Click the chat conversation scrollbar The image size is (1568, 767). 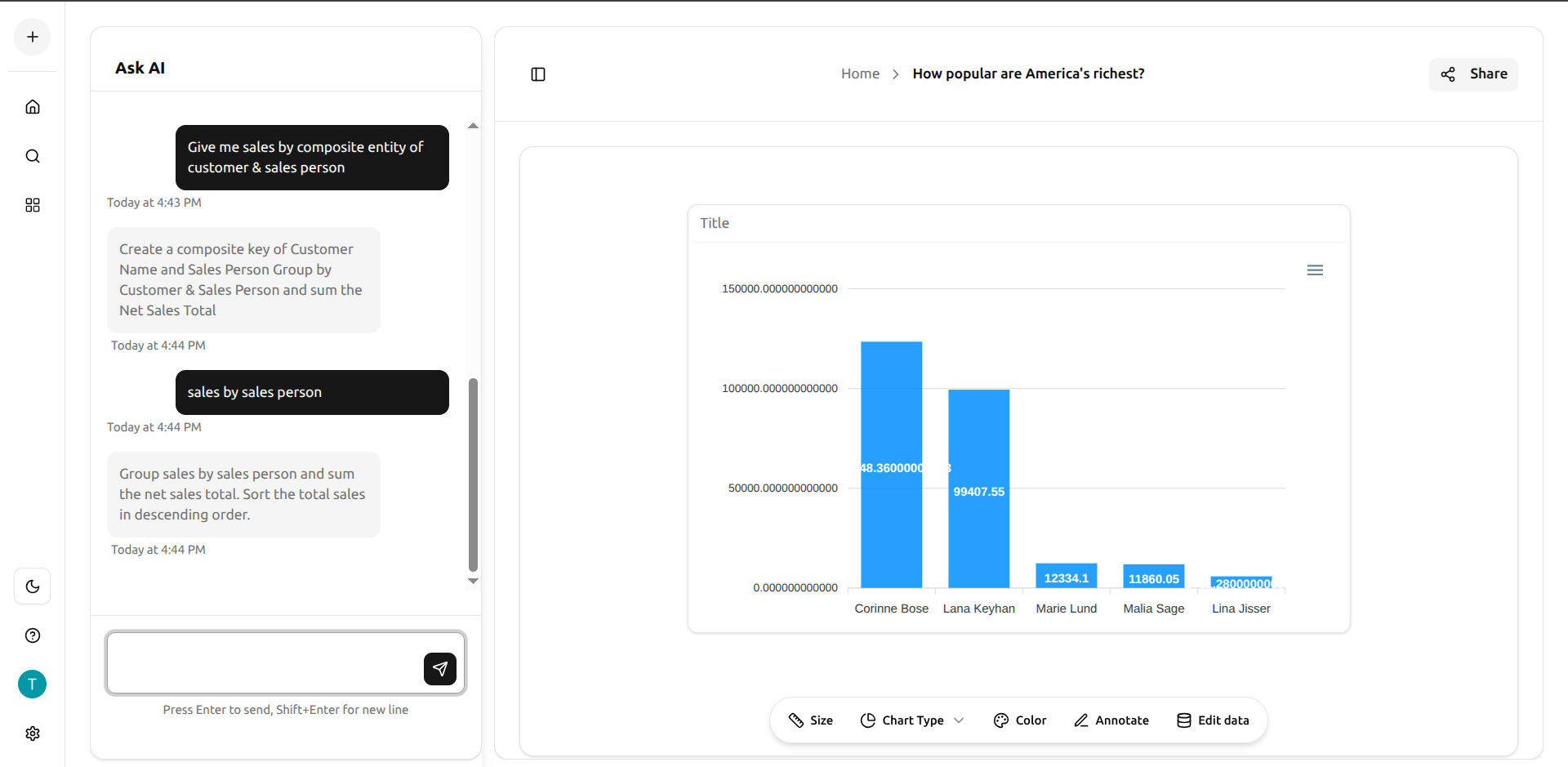pyautogui.click(x=474, y=474)
